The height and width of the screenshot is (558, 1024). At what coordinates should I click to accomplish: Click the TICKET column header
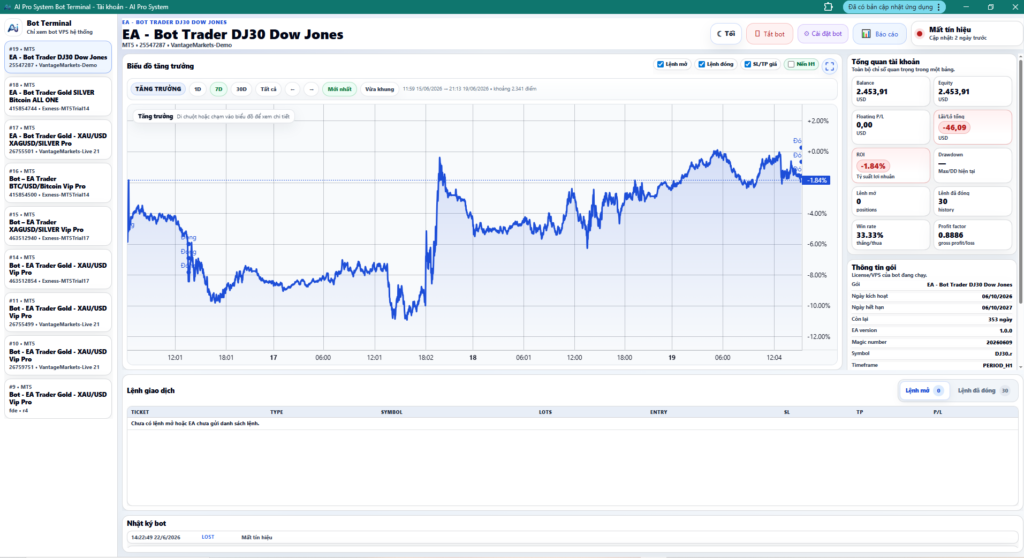click(140, 412)
